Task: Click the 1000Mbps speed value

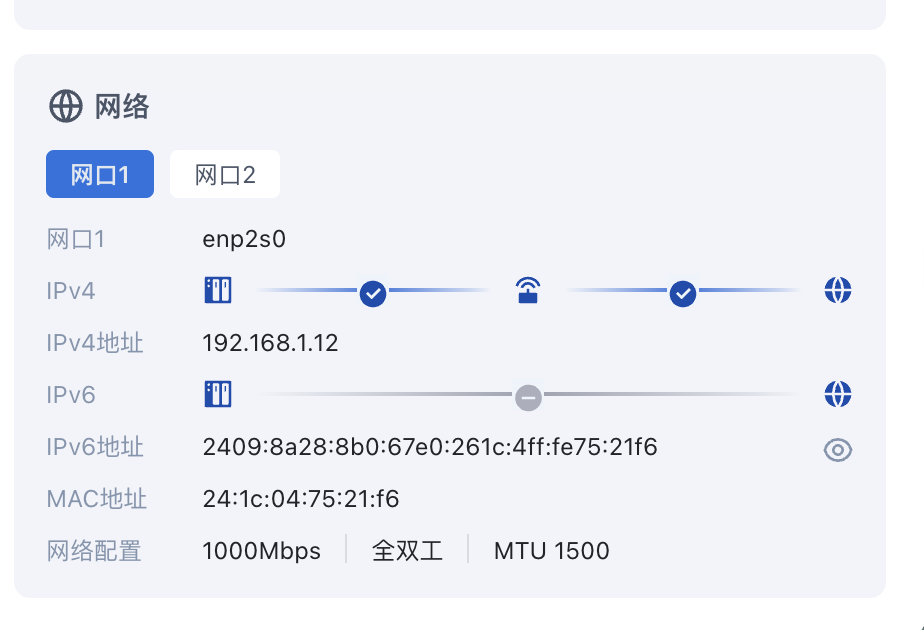Action: [x=262, y=552]
